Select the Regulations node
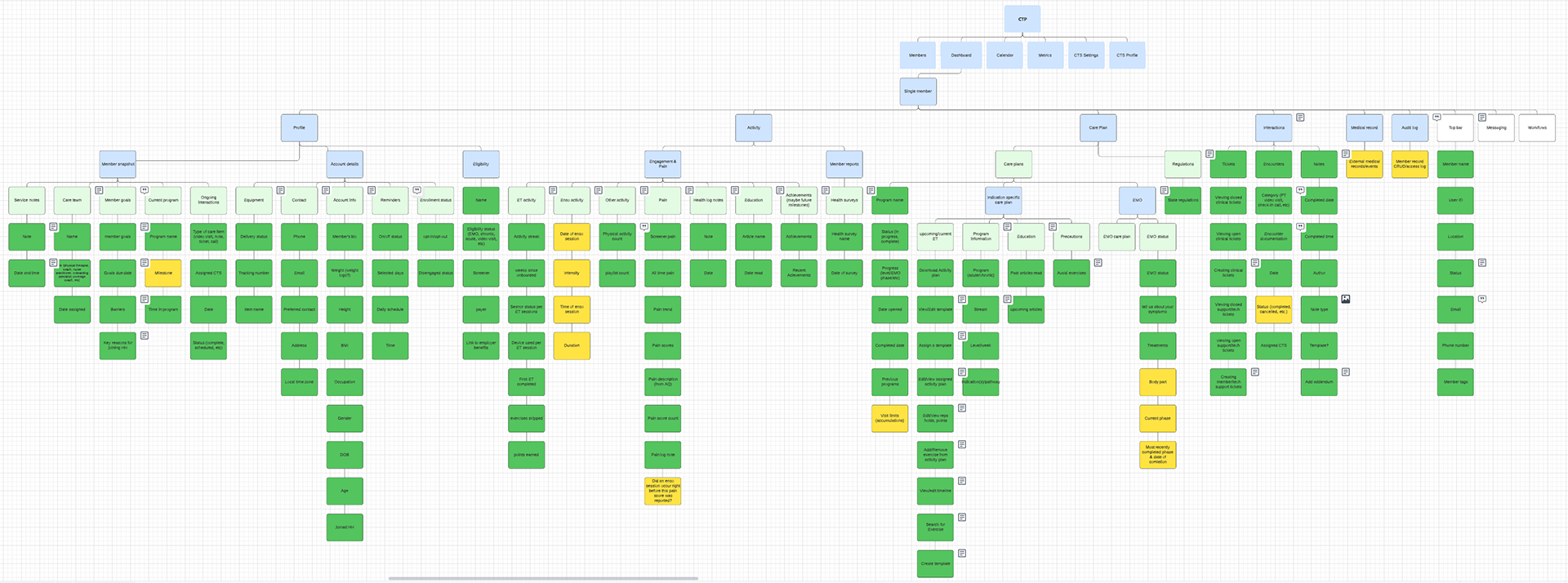The width and height of the screenshot is (1568, 583). (x=1183, y=164)
